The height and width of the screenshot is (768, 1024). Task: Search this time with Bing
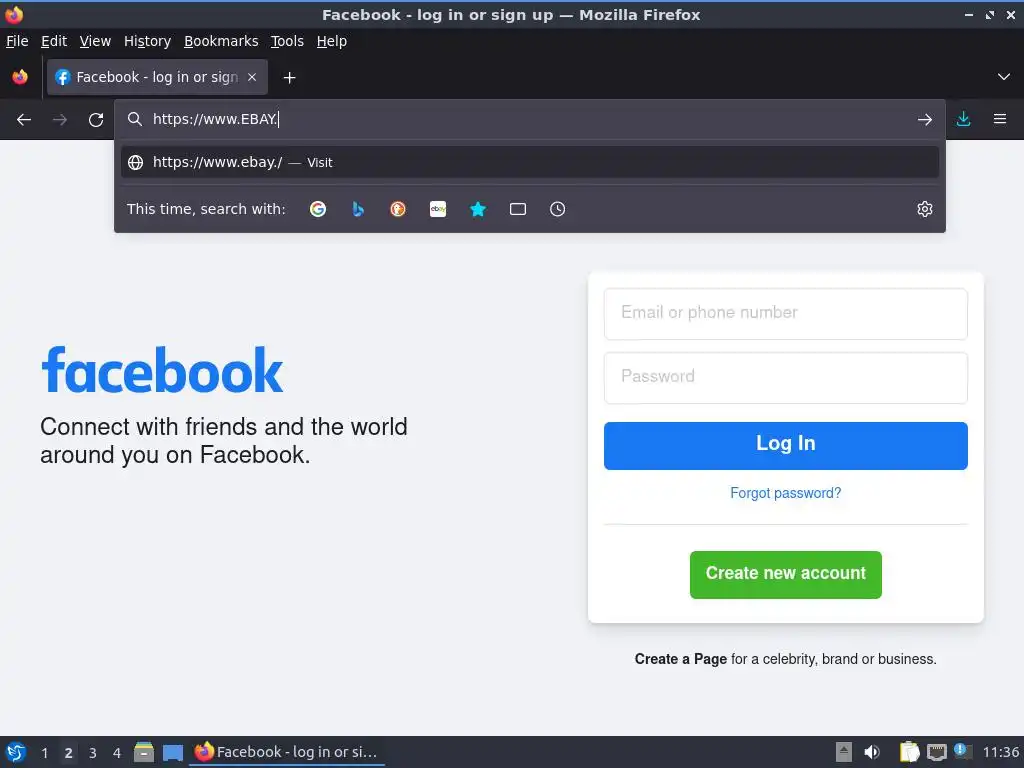(x=358, y=209)
